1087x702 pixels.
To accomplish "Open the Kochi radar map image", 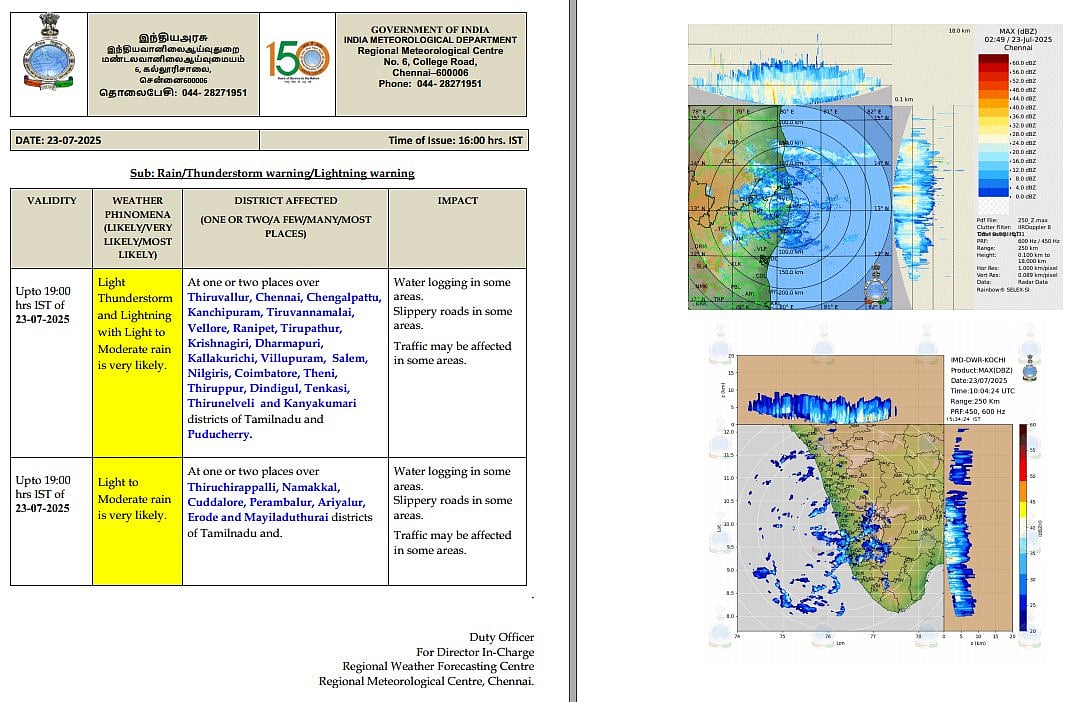I will 840,525.
